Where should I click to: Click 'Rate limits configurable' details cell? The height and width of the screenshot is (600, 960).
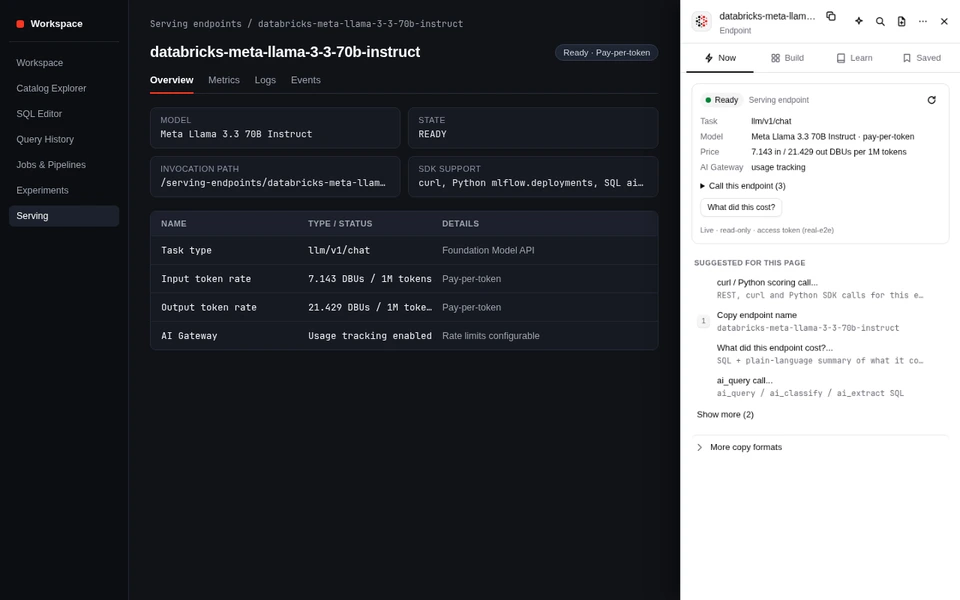coord(490,336)
